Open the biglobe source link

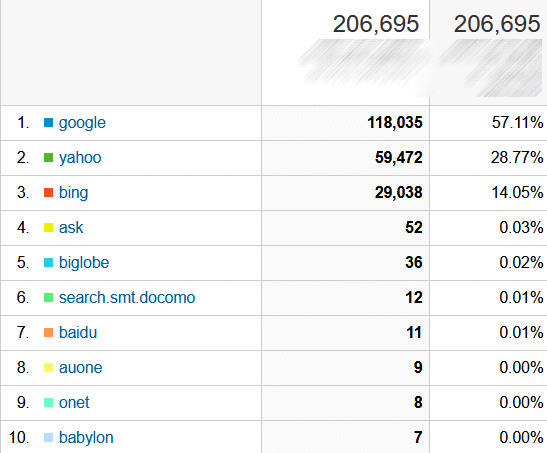coord(84,263)
